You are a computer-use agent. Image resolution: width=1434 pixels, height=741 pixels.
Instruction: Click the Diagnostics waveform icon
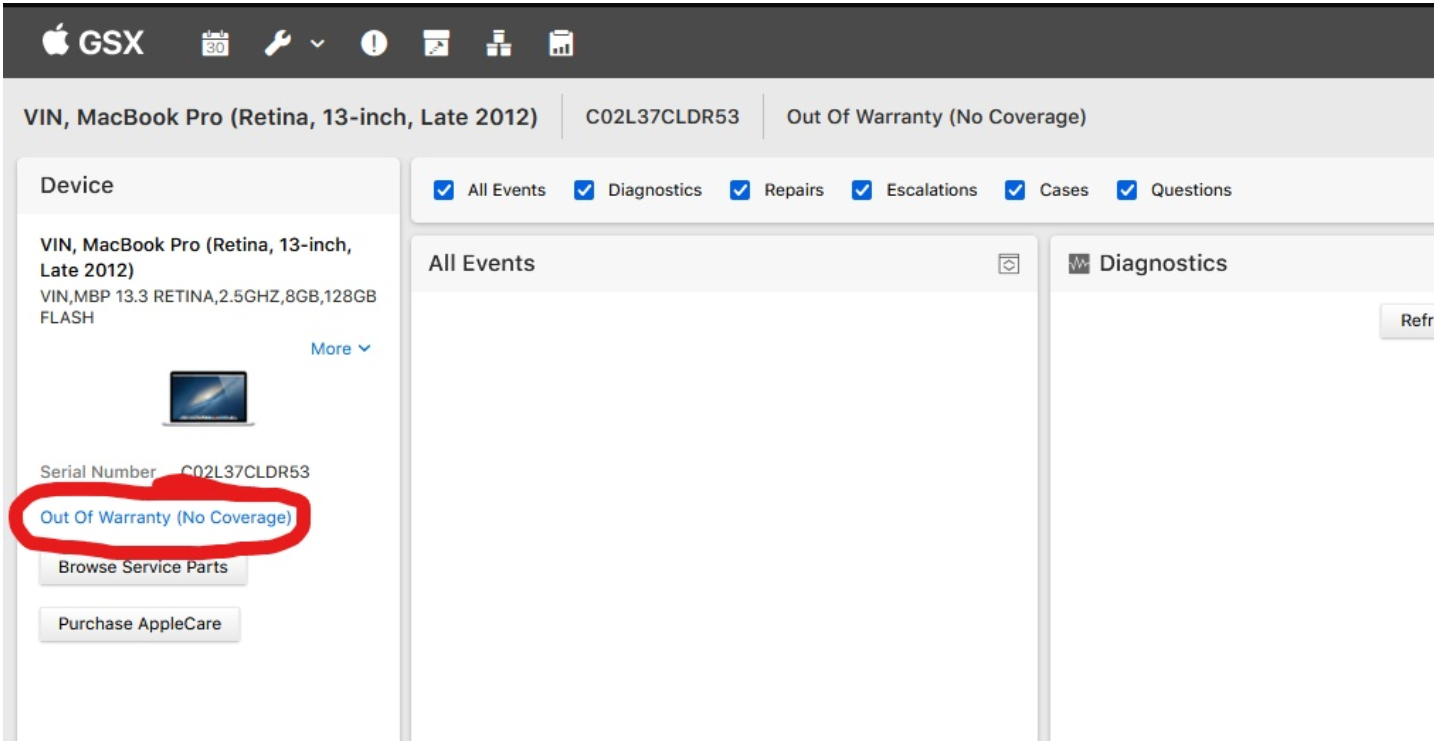pos(1078,264)
